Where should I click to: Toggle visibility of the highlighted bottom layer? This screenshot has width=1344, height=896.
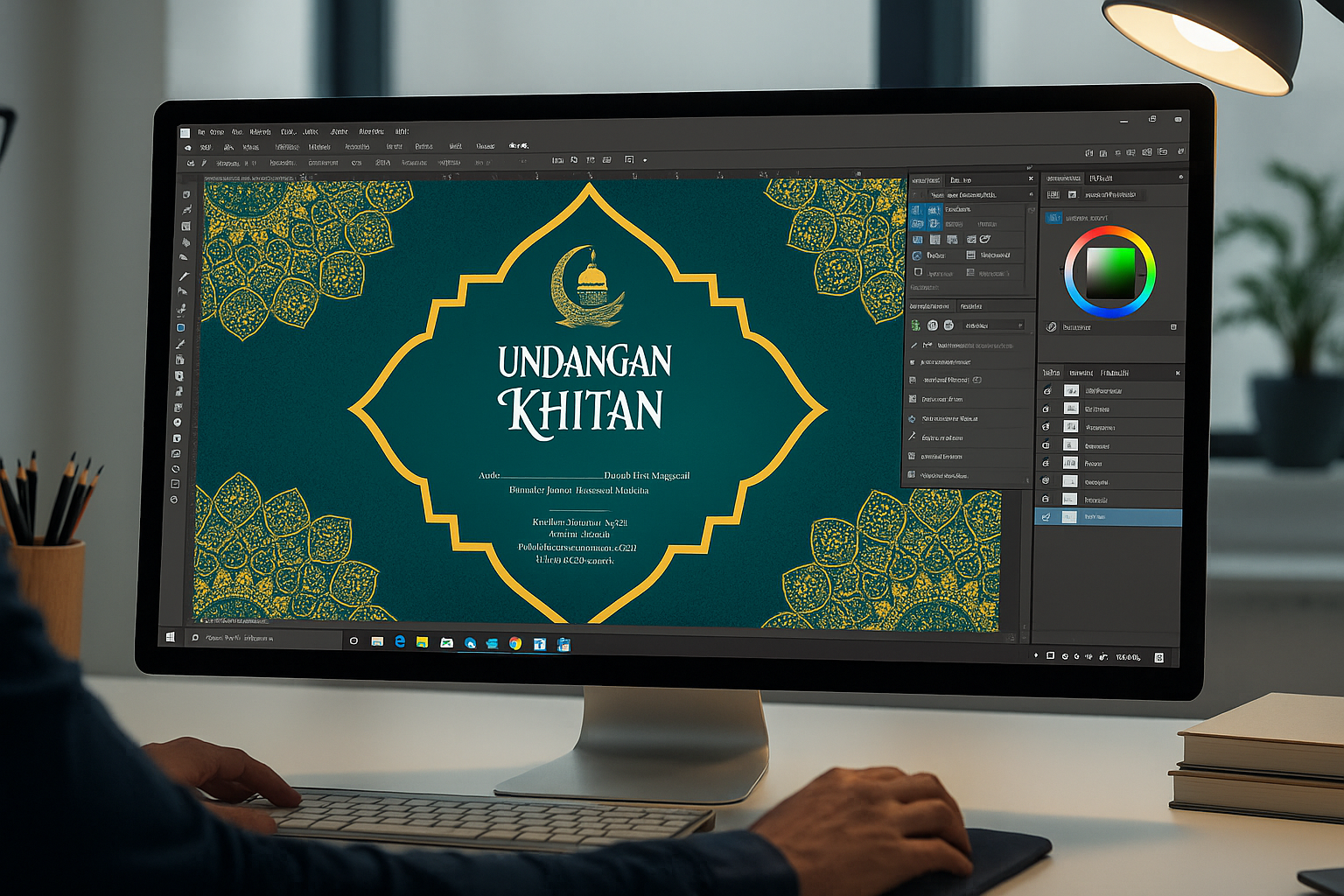tap(1046, 517)
